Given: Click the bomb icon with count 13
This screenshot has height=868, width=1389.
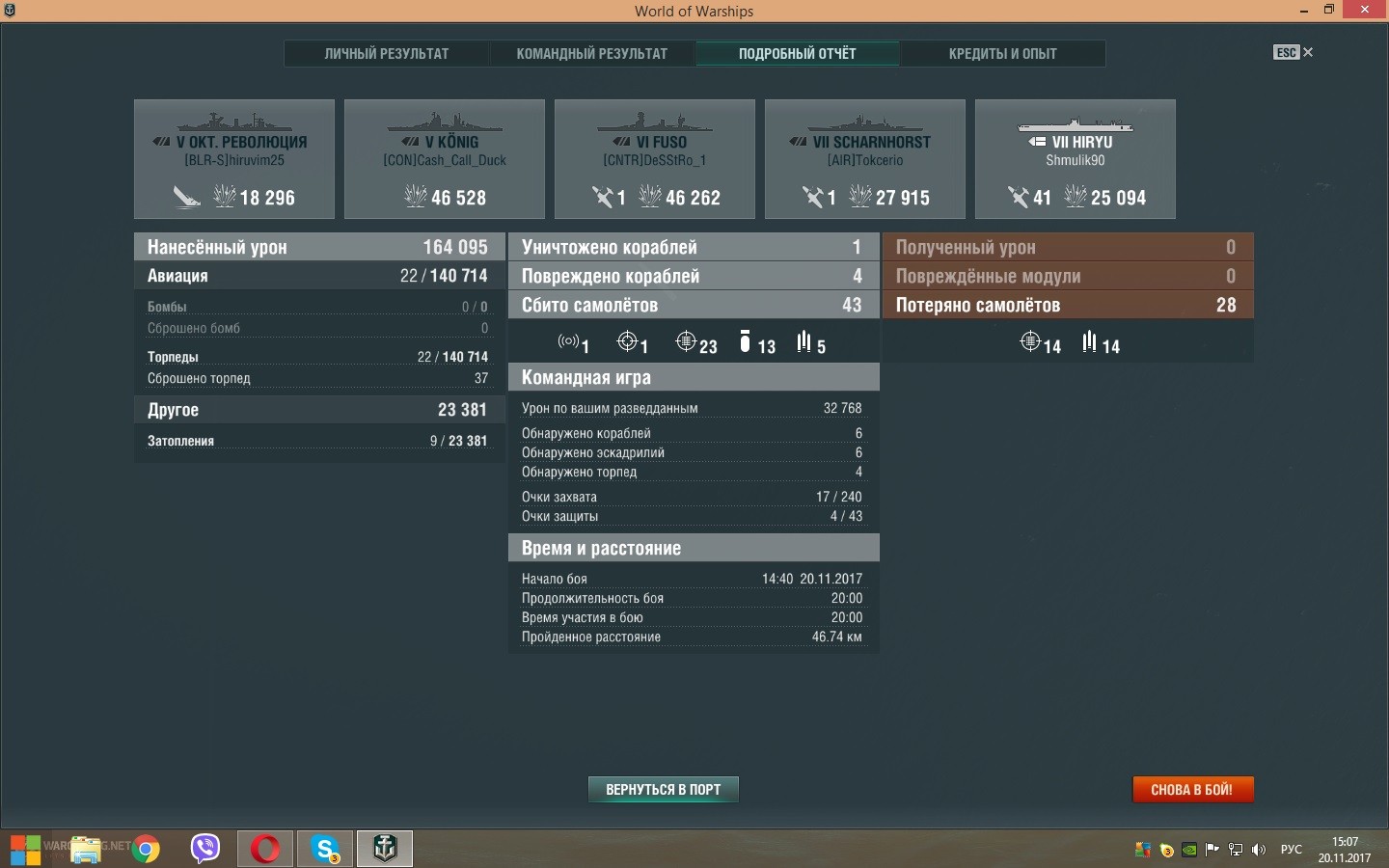Looking at the screenshot, I should [745, 341].
